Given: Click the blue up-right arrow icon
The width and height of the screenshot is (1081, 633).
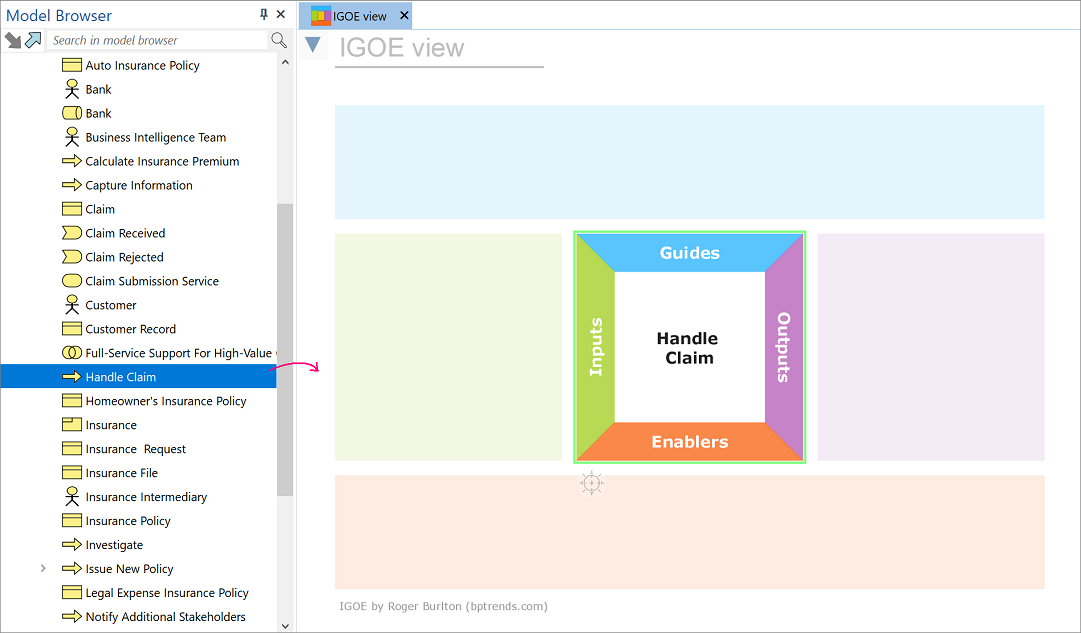Looking at the screenshot, I should (x=34, y=40).
